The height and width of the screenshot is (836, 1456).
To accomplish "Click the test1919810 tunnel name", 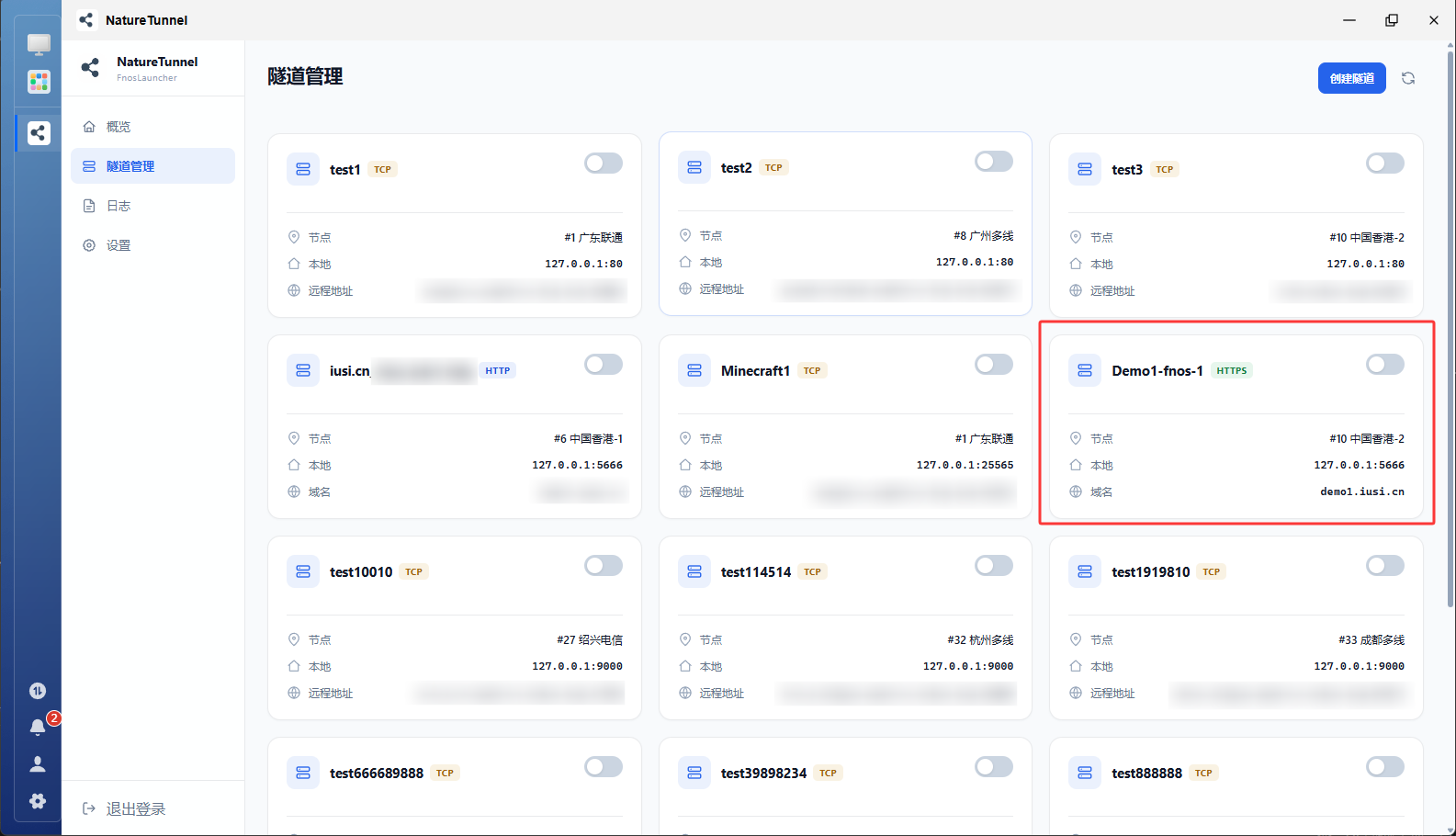I will point(1150,571).
